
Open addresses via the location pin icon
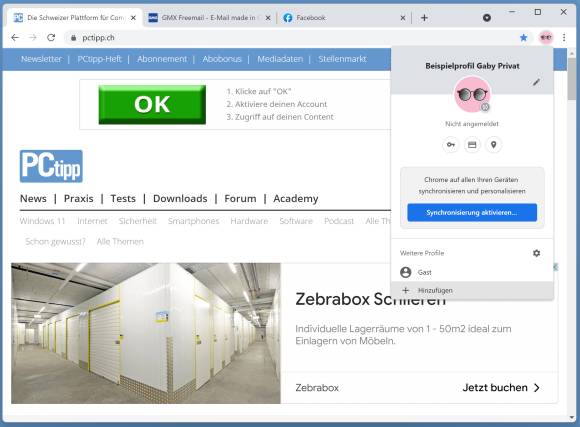(x=493, y=145)
